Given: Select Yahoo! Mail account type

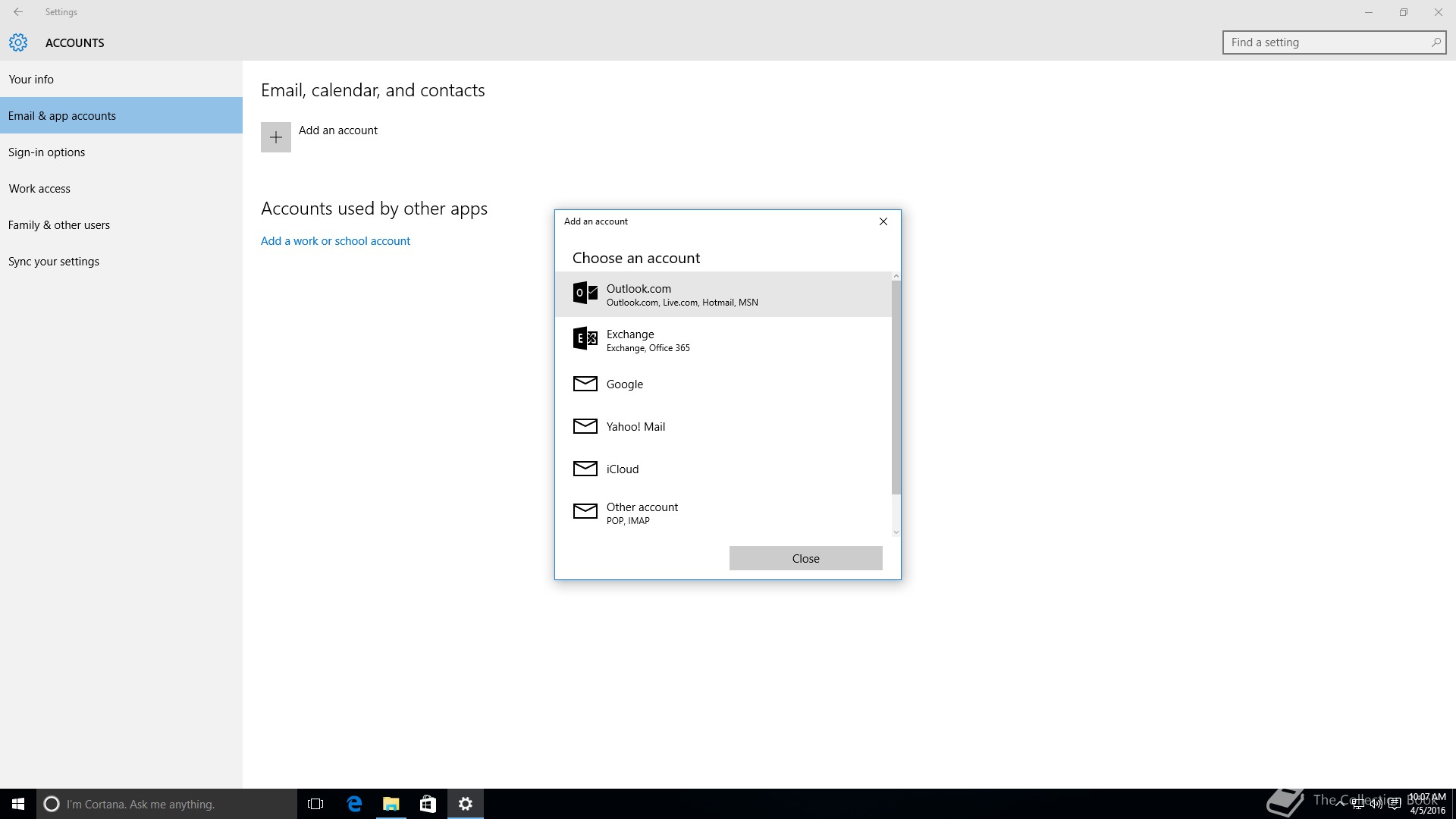Looking at the screenshot, I should tap(723, 426).
